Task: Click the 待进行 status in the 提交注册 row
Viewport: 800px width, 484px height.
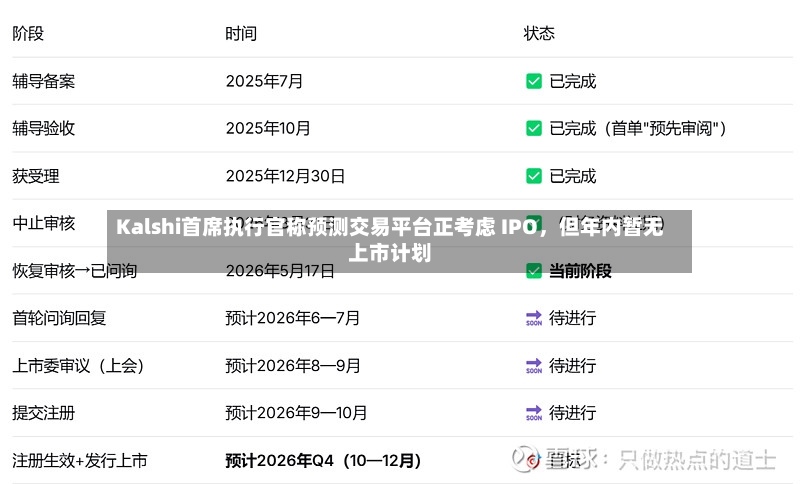Action: point(572,413)
